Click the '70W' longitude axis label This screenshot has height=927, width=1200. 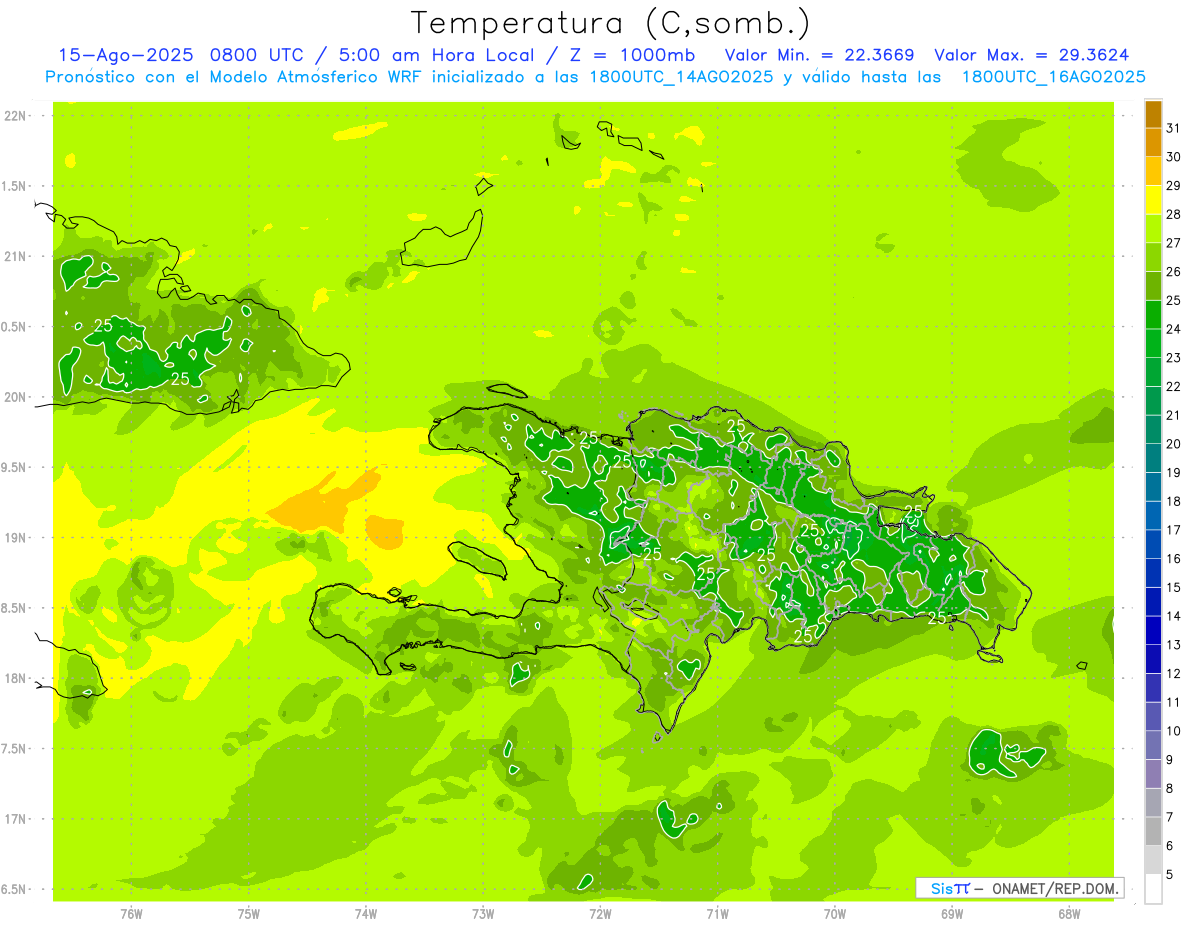[x=834, y=914]
